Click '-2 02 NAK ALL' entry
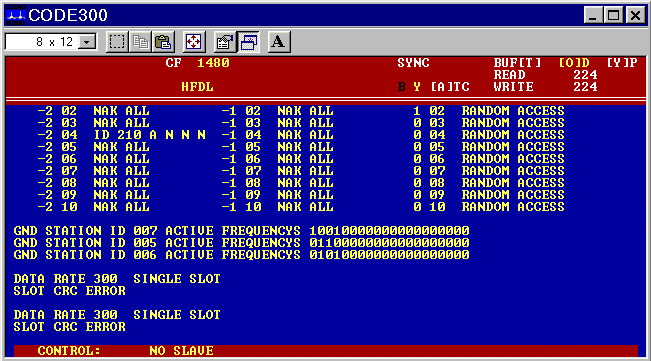The image size is (651, 361). tap(93, 111)
